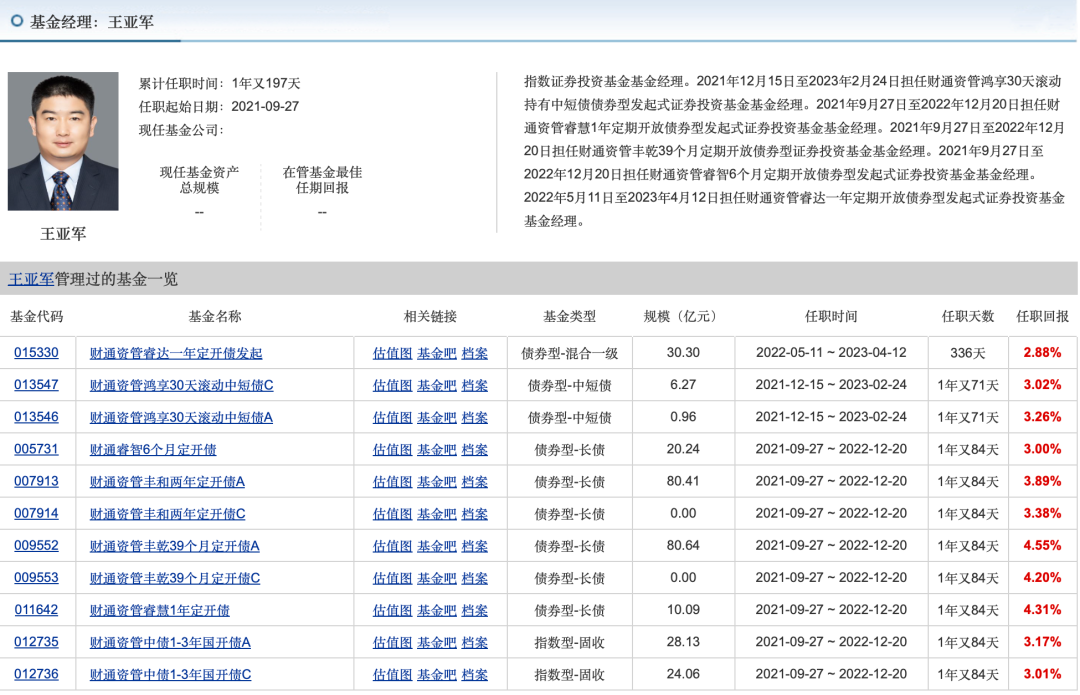Open fund 财通资管丰和两年定开债A
The image size is (1080, 695).
point(167,482)
